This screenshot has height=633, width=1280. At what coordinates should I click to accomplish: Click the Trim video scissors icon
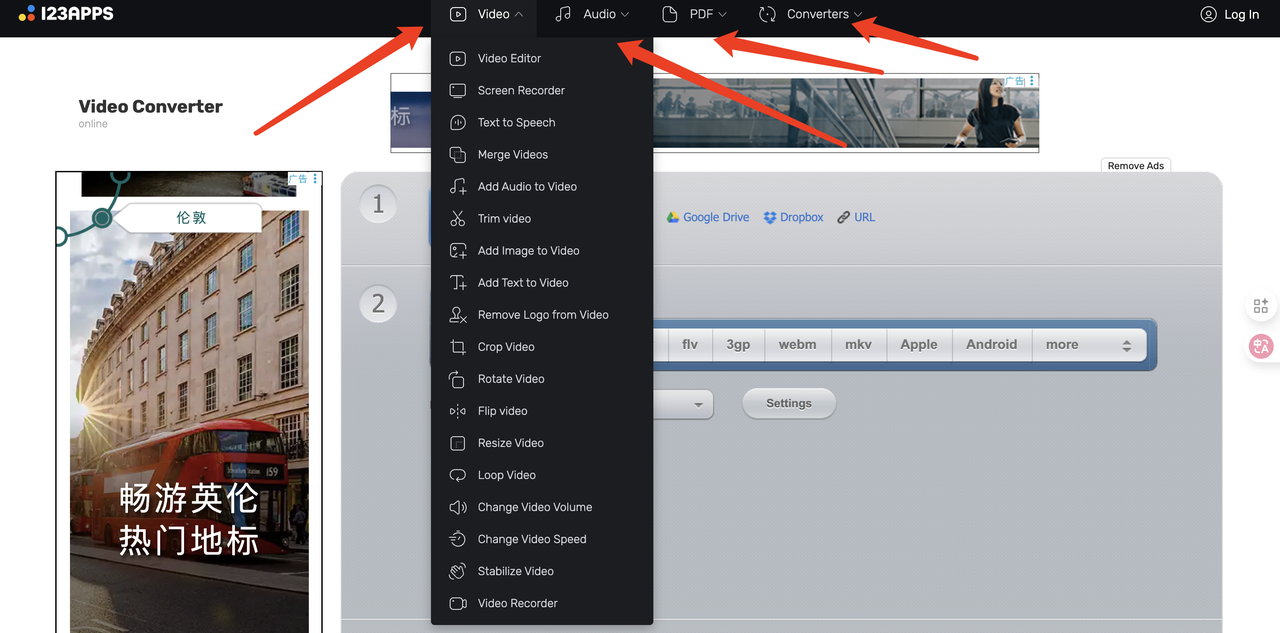click(x=458, y=219)
